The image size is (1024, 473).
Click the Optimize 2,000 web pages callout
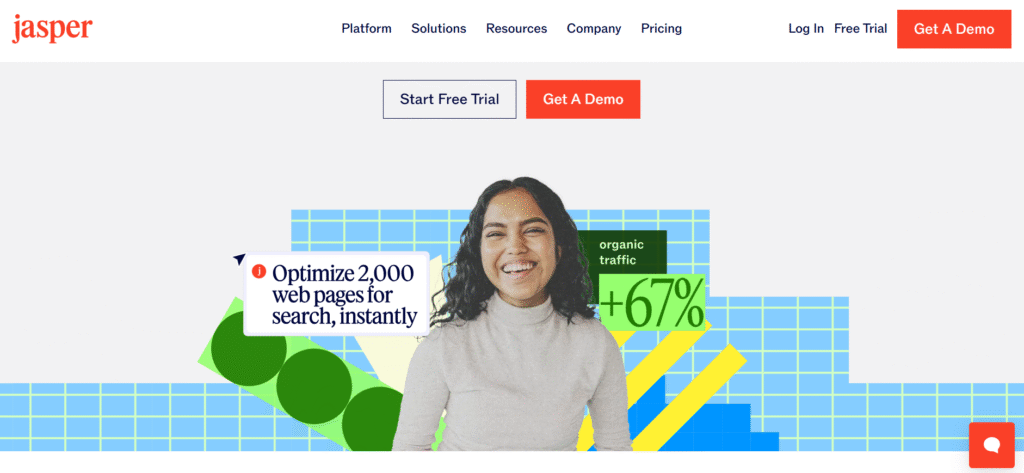[x=336, y=294]
